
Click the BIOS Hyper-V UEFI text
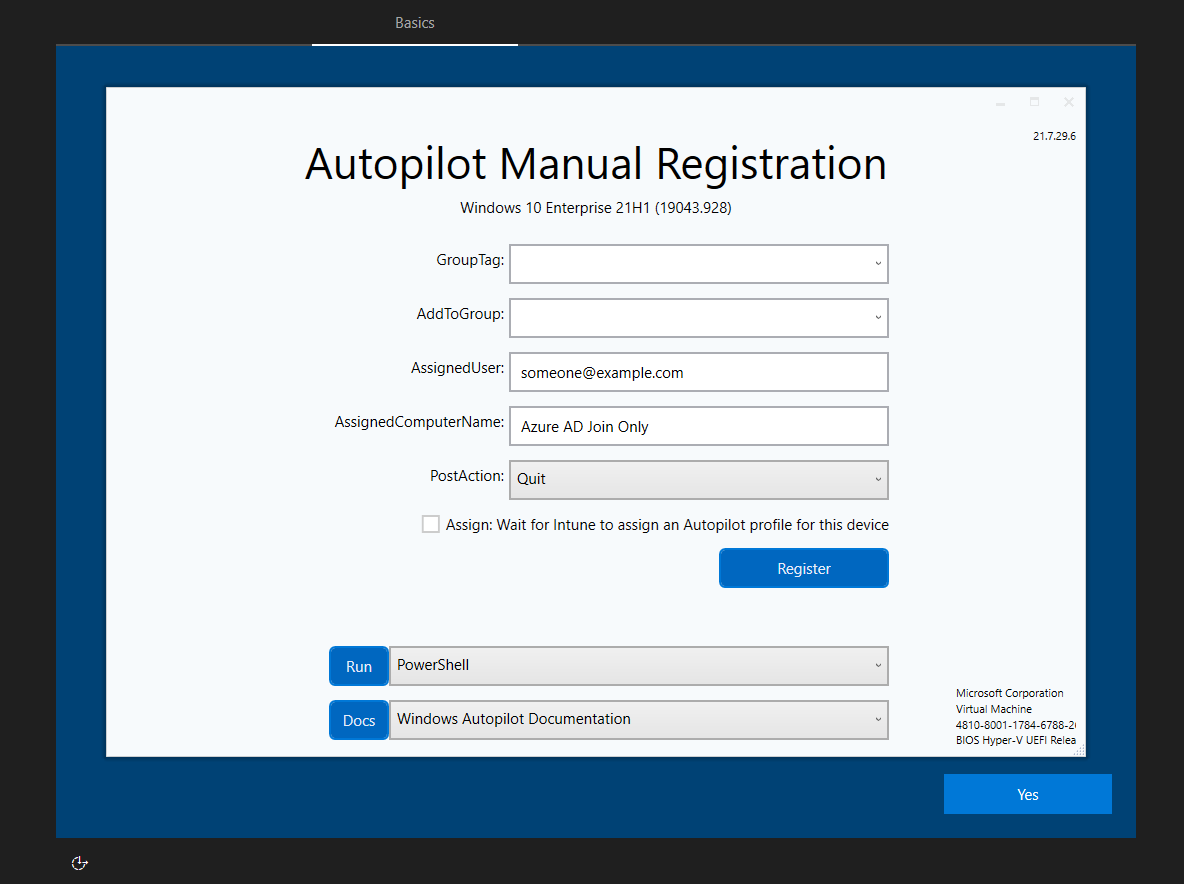[x=1016, y=741]
